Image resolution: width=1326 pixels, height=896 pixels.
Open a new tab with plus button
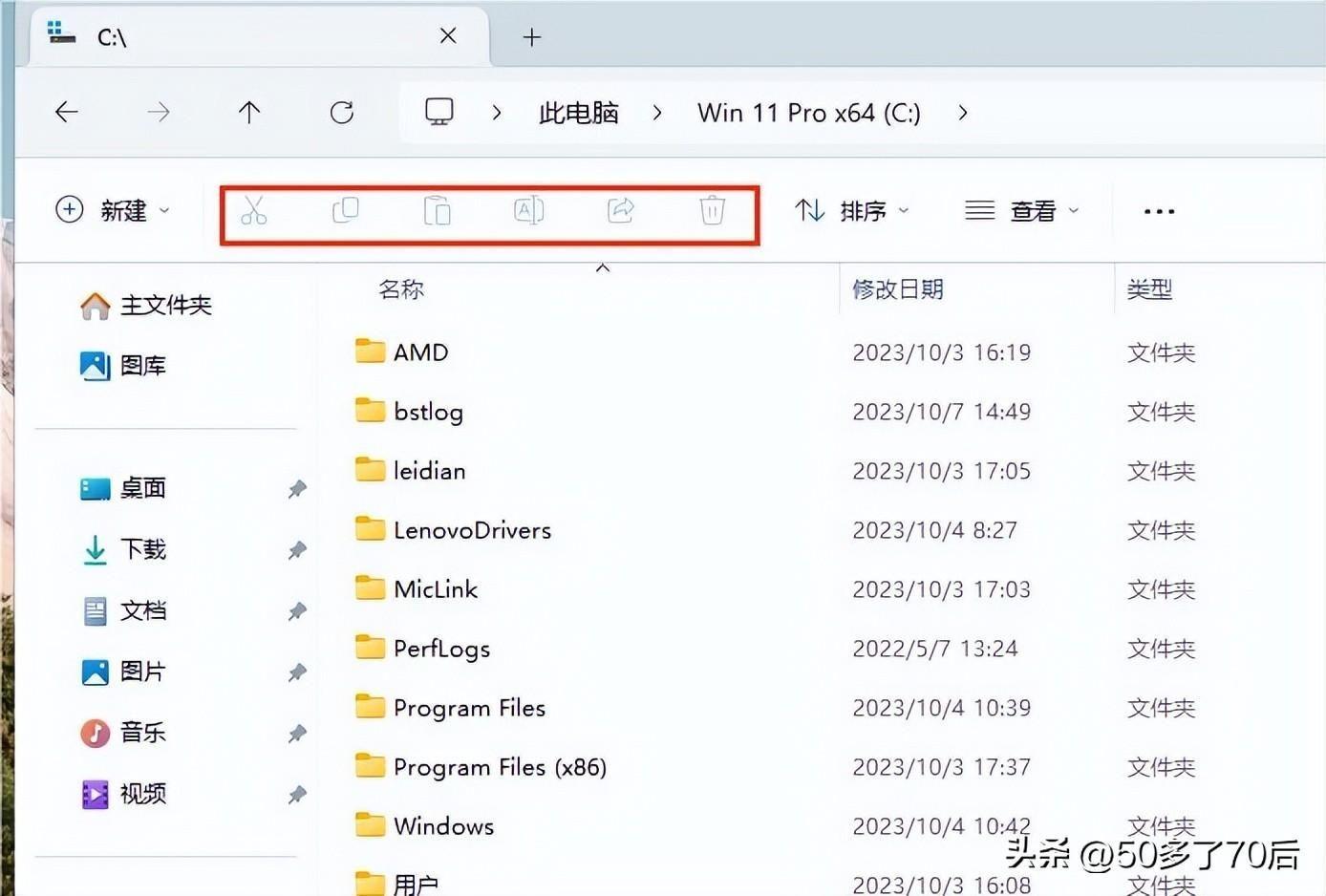point(532,37)
